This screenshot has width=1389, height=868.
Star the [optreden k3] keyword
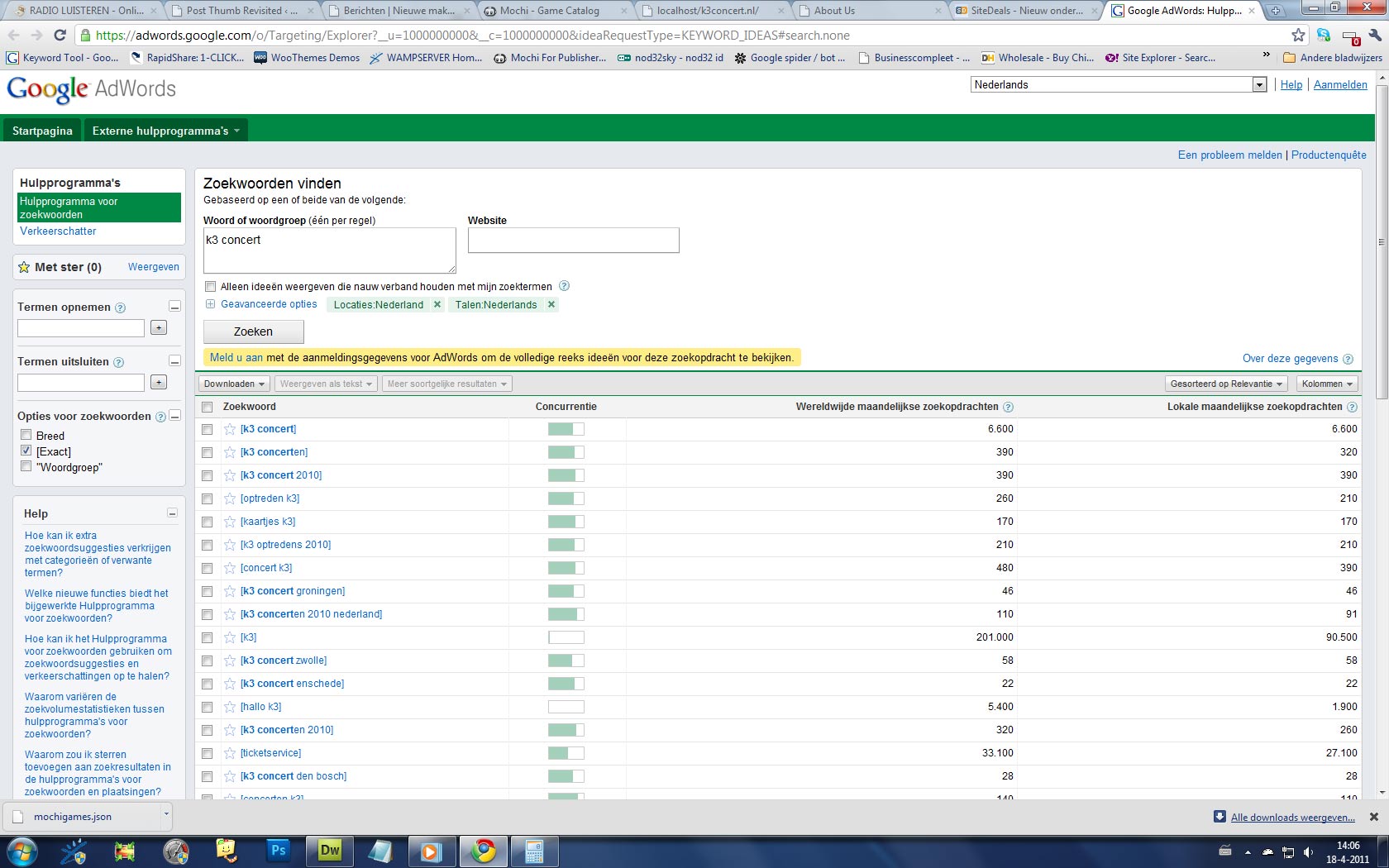tap(230, 498)
